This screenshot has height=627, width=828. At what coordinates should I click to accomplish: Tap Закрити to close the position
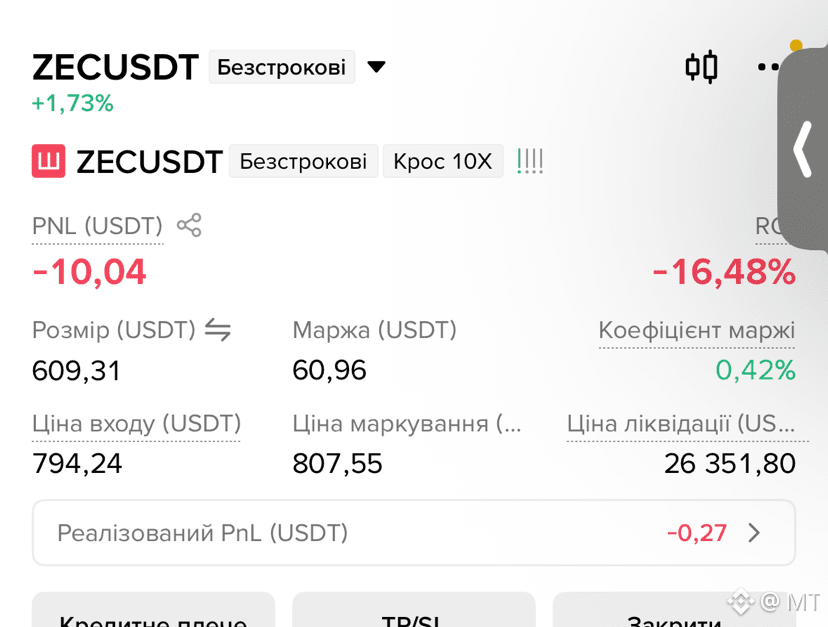tap(674, 610)
